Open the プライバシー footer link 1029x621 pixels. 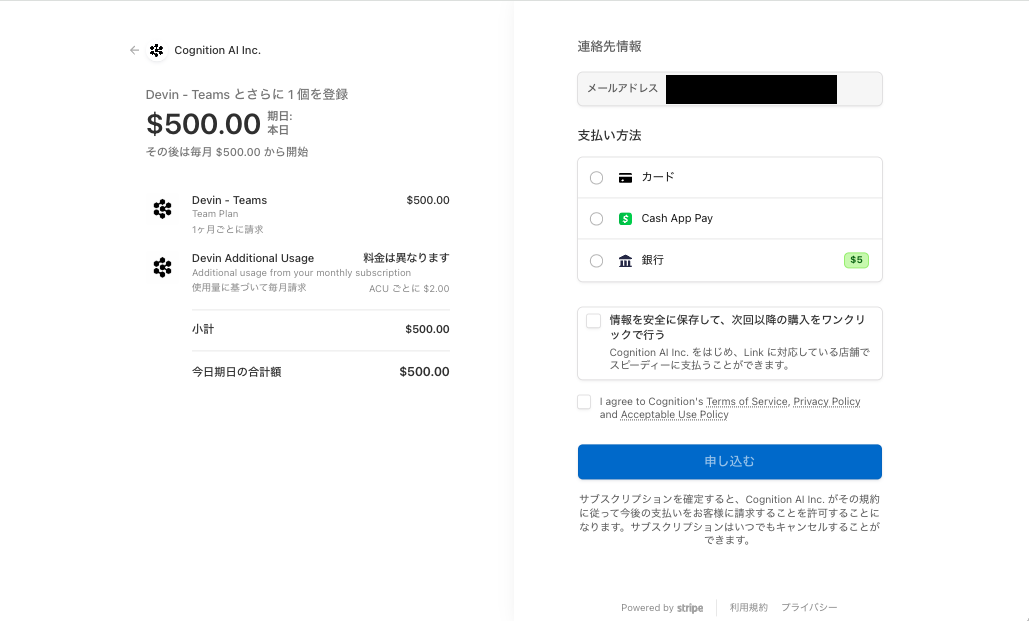click(809, 607)
